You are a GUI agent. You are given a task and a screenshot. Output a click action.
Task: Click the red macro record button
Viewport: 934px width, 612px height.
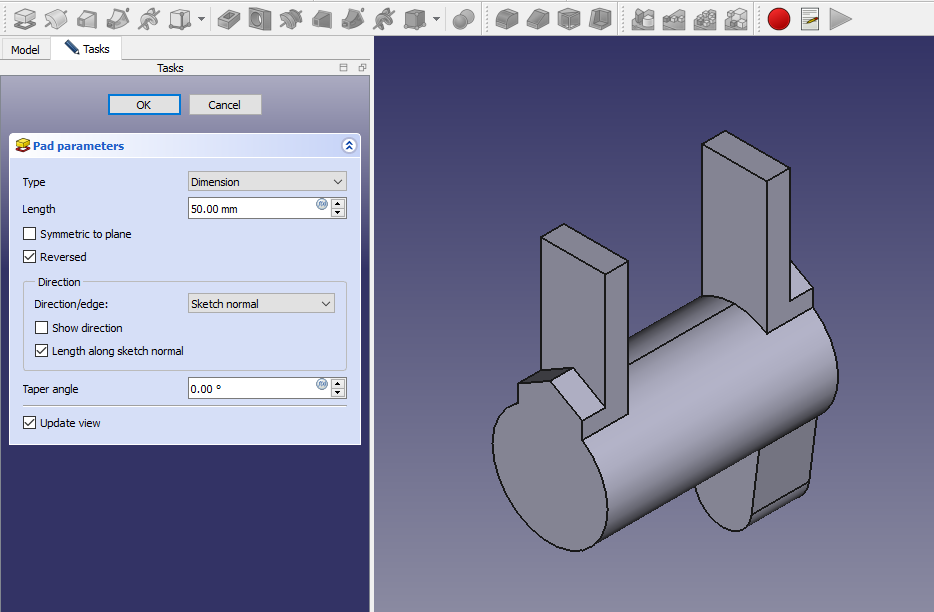coord(779,18)
